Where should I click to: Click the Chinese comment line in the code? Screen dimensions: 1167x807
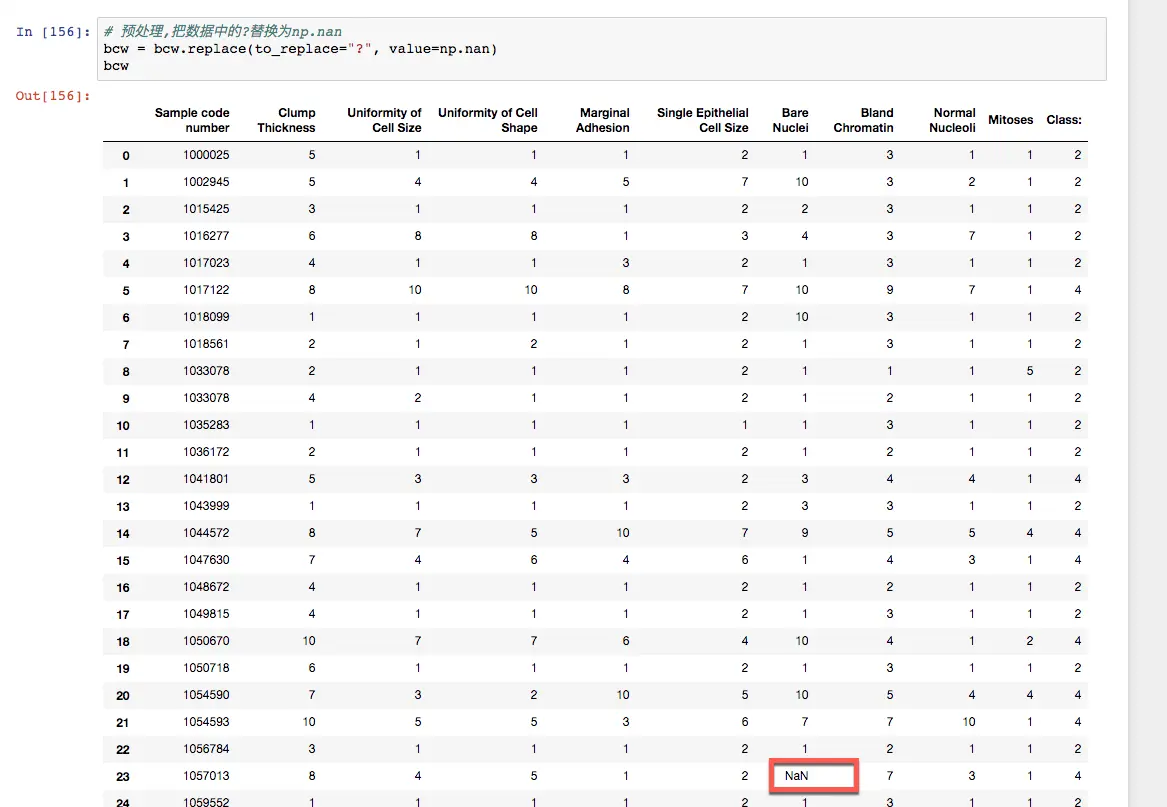(223, 31)
